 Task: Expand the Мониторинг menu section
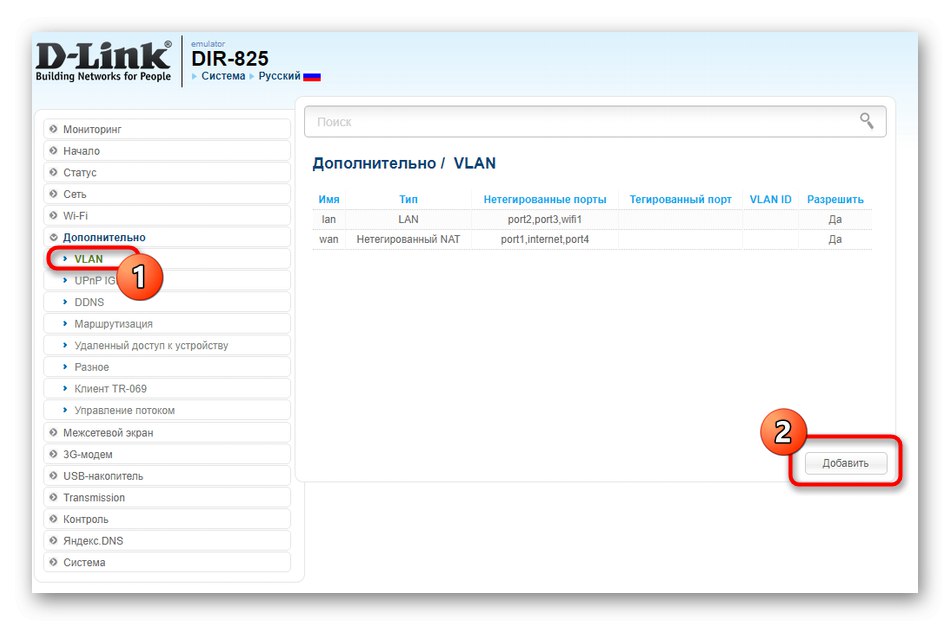point(167,129)
